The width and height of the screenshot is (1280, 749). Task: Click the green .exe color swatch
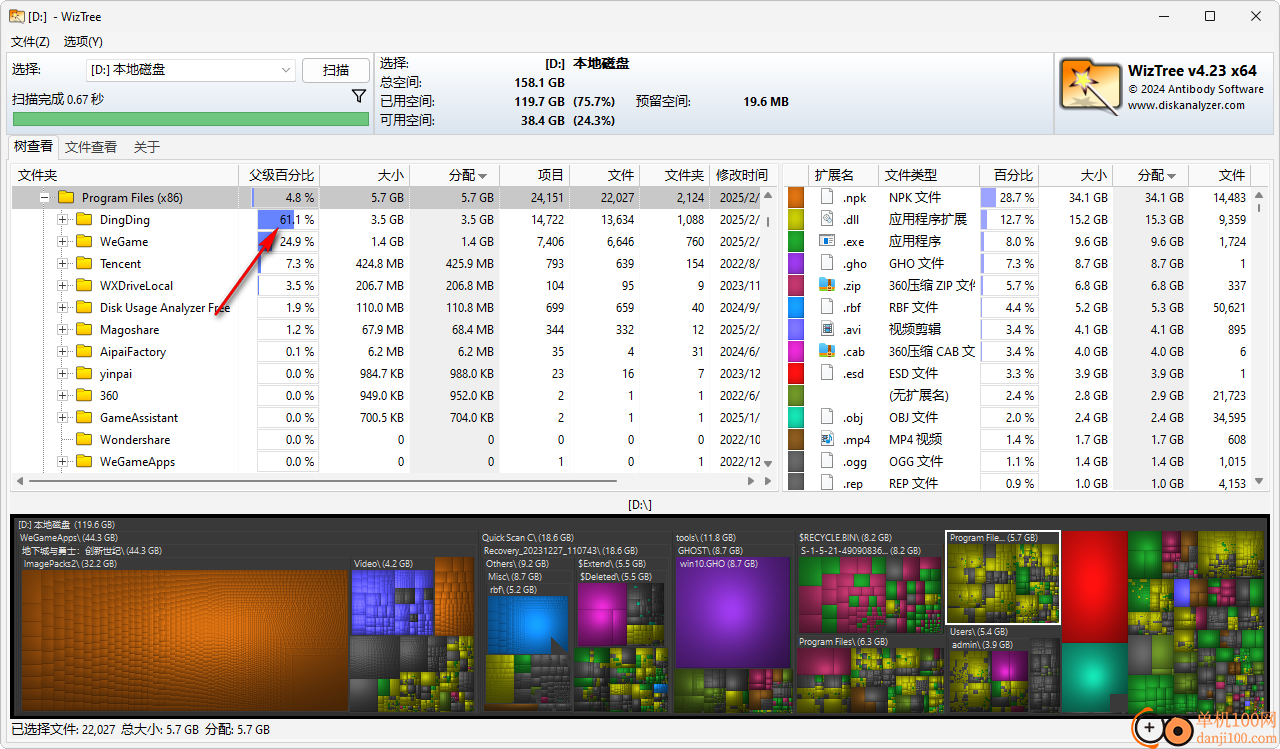[796, 241]
